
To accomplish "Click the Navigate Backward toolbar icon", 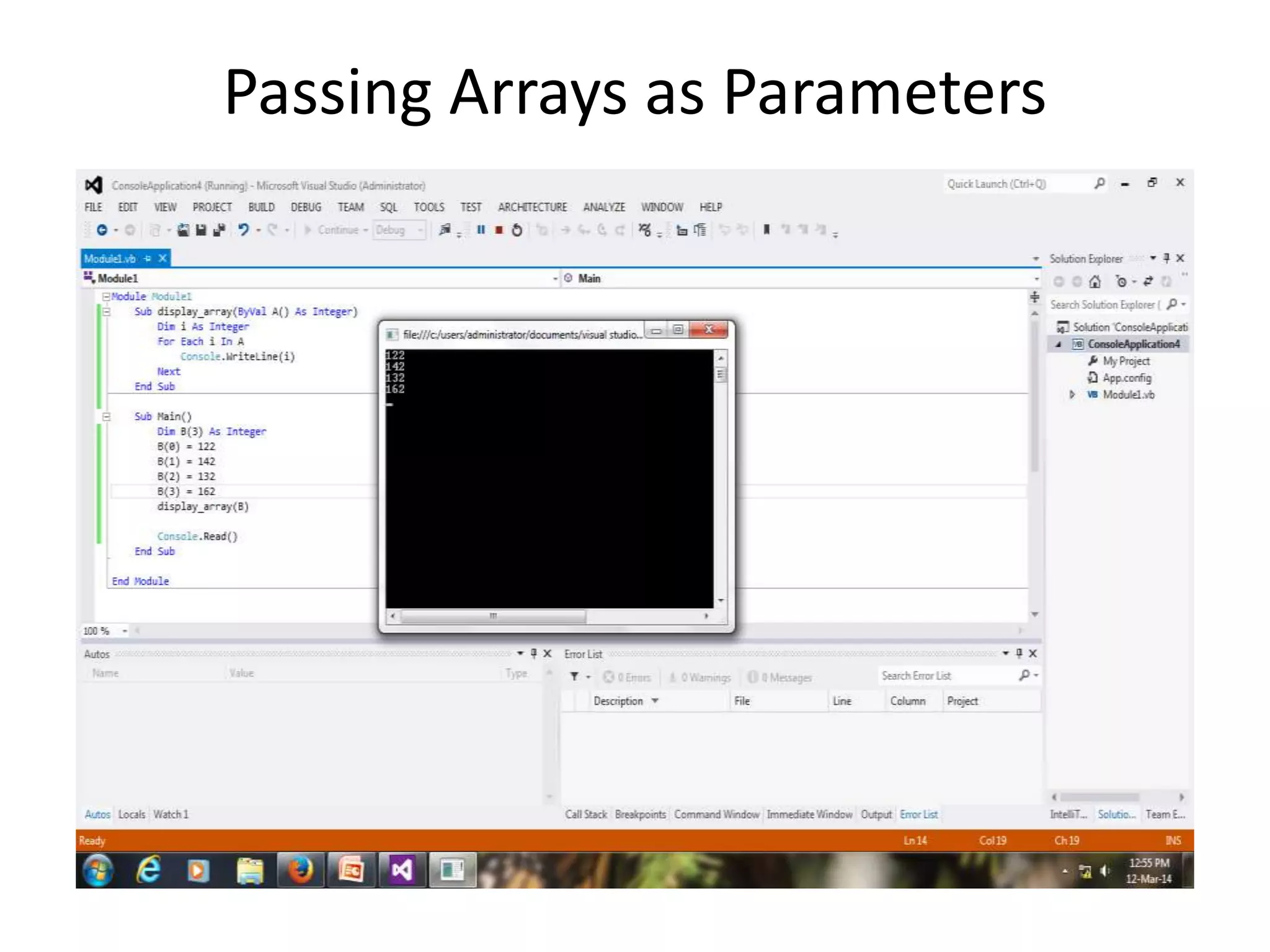I will click(102, 230).
